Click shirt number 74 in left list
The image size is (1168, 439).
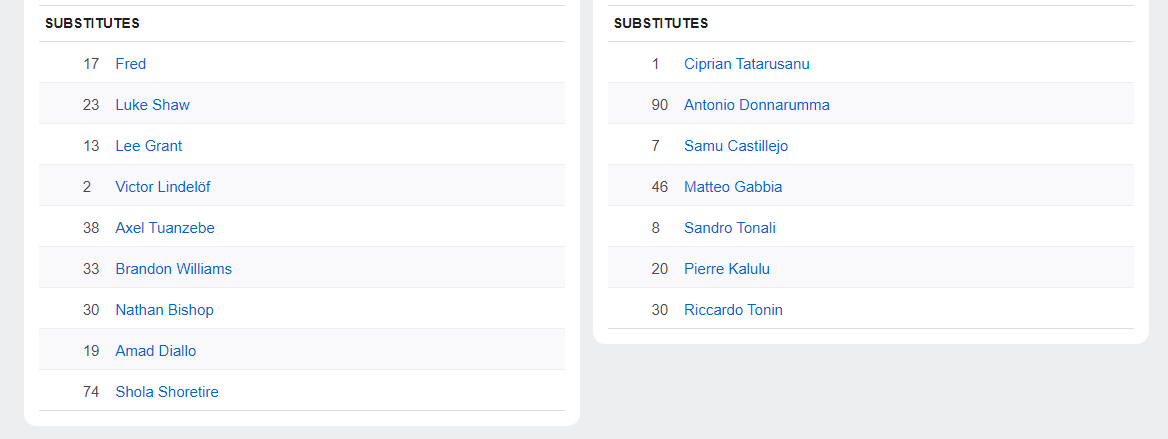(x=91, y=392)
